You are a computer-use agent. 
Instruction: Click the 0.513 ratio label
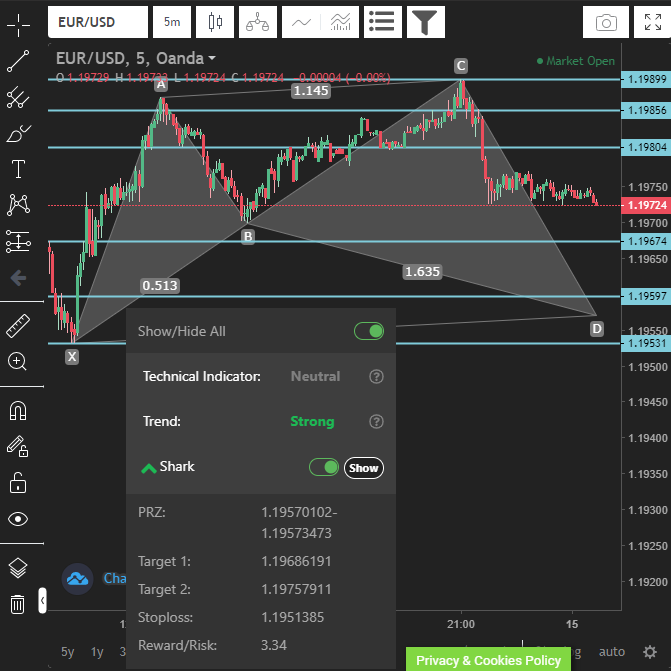click(160, 285)
